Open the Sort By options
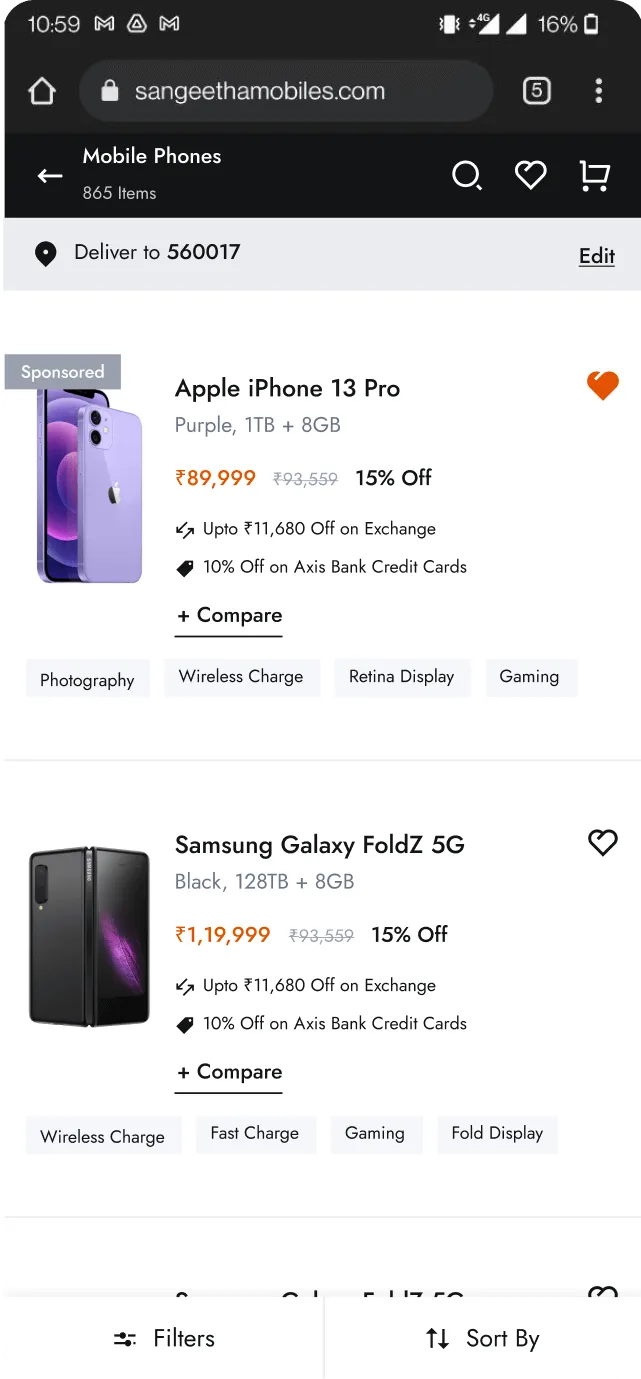This screenshot has width=641, height=1379. (x=483, y=1338)
